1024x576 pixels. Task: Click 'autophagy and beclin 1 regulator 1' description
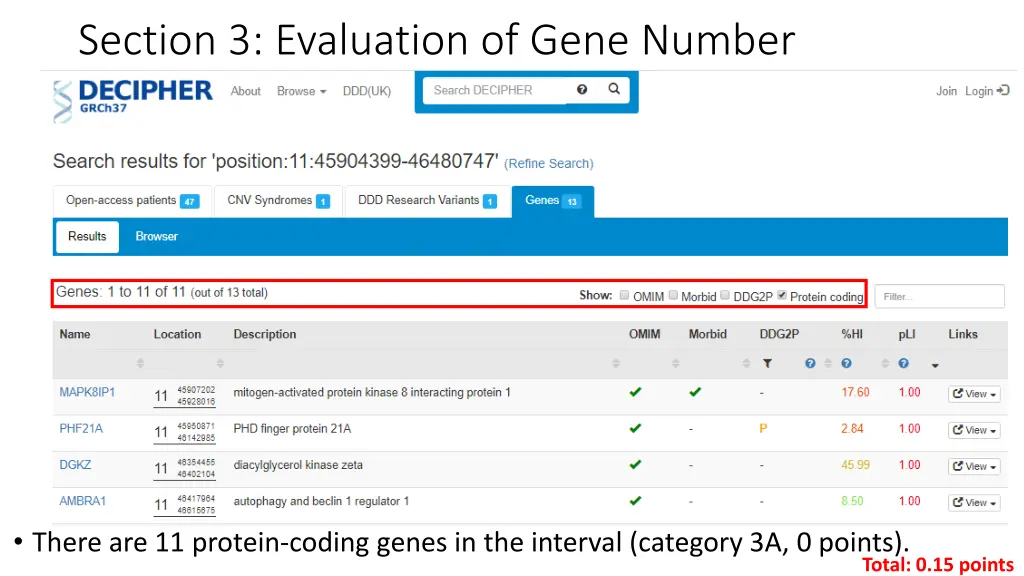click(x=321, y=501)
